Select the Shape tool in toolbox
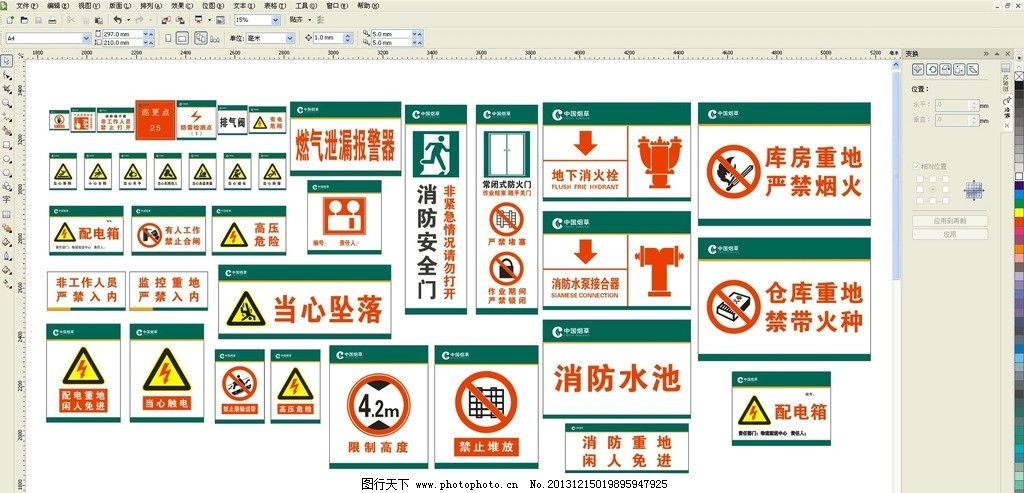The height and width of the screenshot is (493, 1024). [x=7, y=75]
